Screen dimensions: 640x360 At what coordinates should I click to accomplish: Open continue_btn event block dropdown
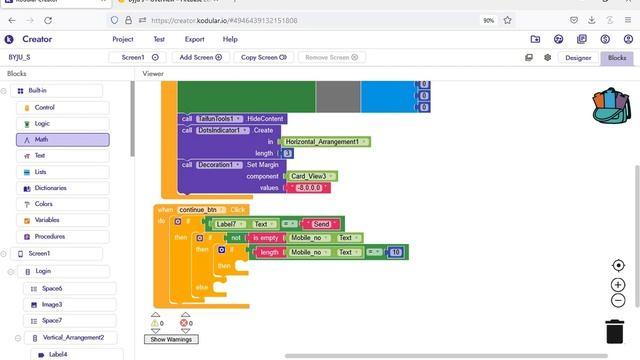[202, 210]
